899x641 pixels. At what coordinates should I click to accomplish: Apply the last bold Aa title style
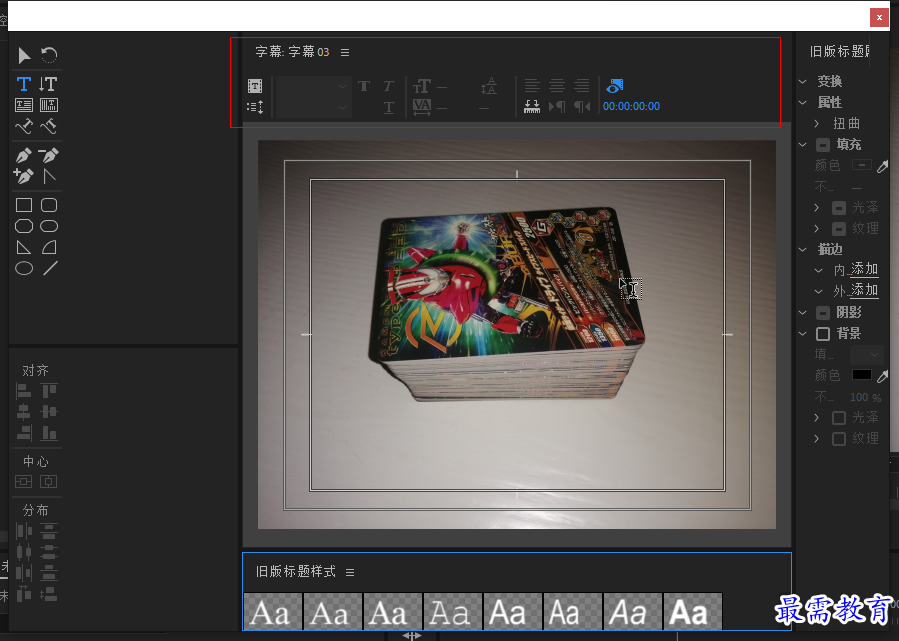(x=693, y=611)
